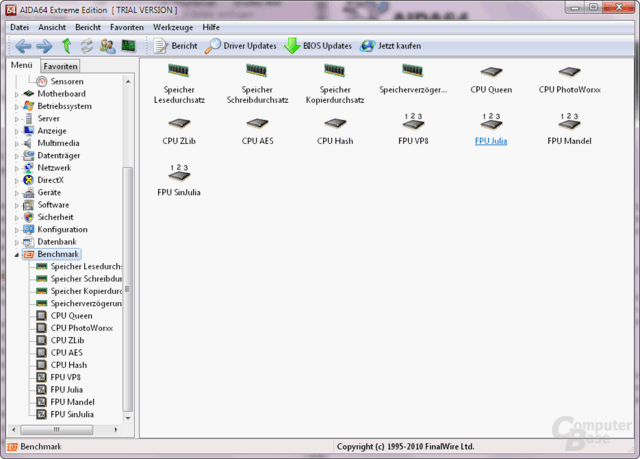Screen dimensions: 640x459
Task: Click the Bericht toolbar button
Action: click(176, 46)
